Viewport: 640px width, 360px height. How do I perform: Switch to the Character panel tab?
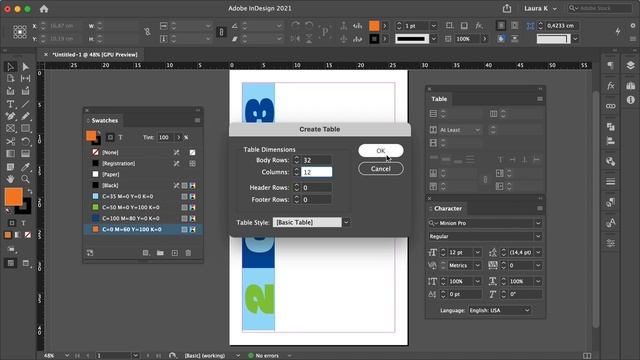[x=448, y=208]
